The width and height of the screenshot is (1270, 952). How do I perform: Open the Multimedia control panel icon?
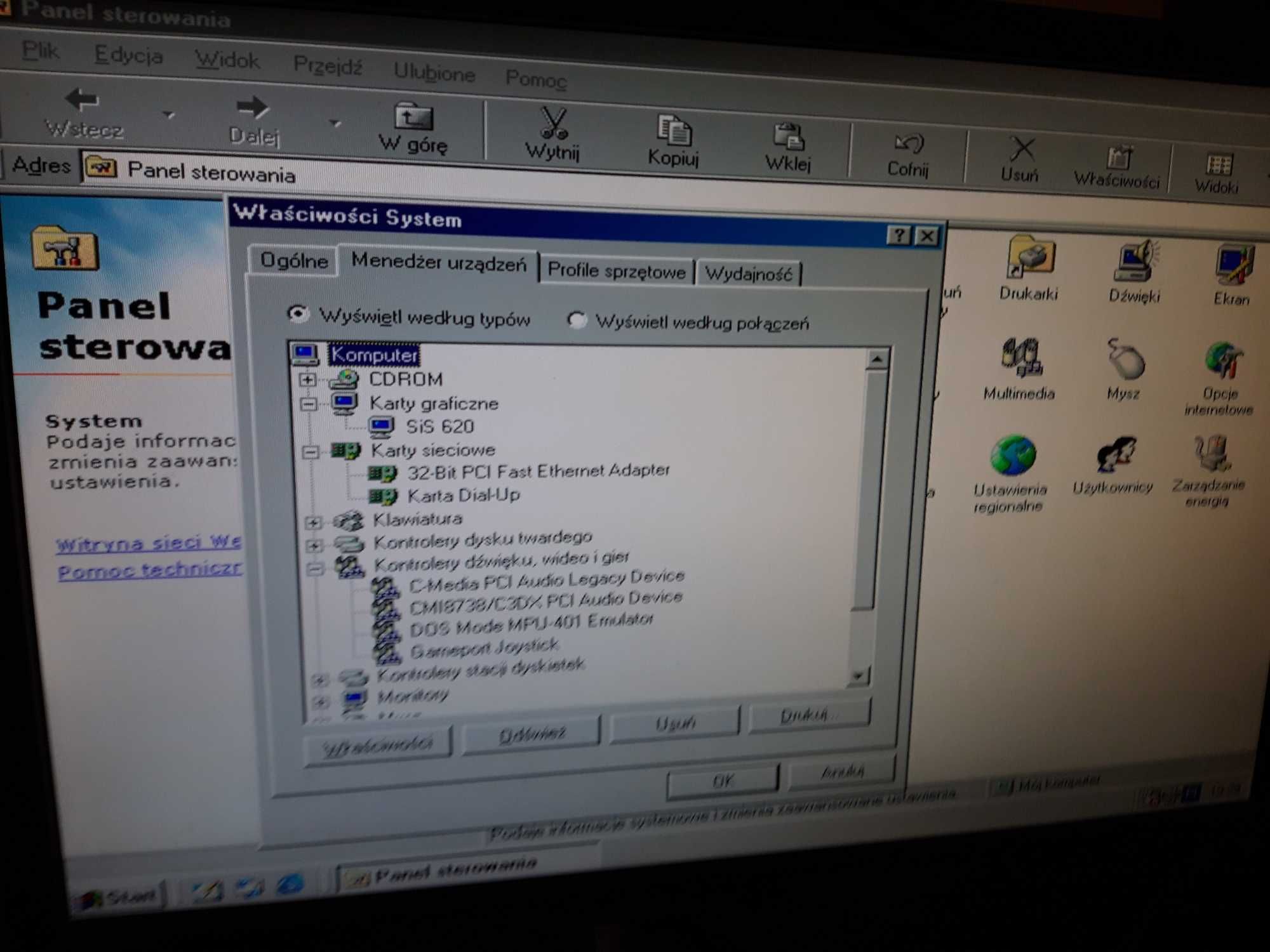tap(1022, 358)
